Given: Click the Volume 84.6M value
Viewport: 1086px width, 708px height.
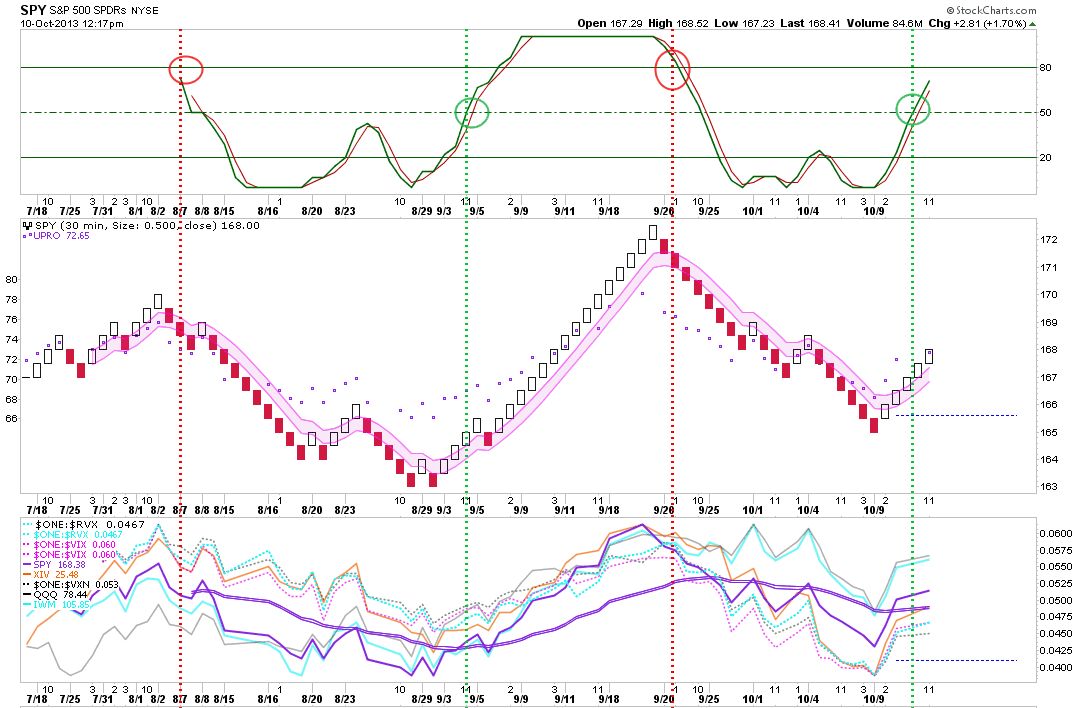Looking at the screenshot, I should (x=884, y=23).
